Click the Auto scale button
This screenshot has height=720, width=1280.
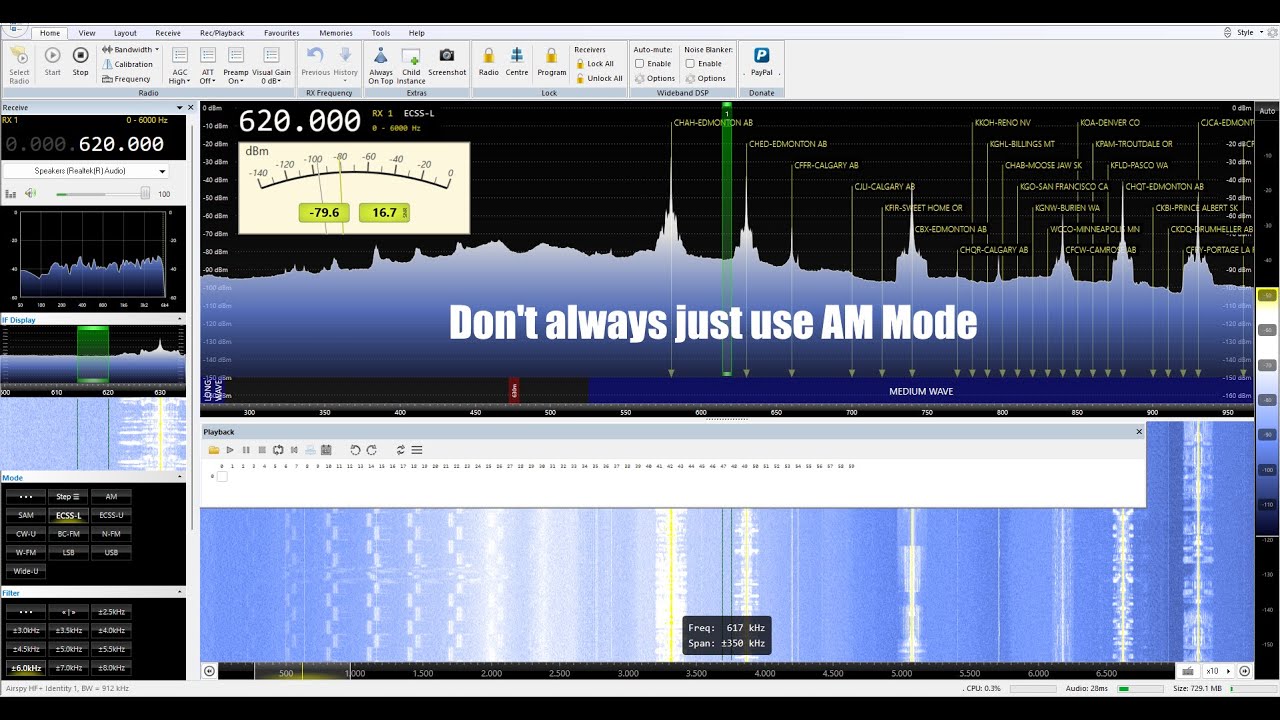click(1267, 111)
